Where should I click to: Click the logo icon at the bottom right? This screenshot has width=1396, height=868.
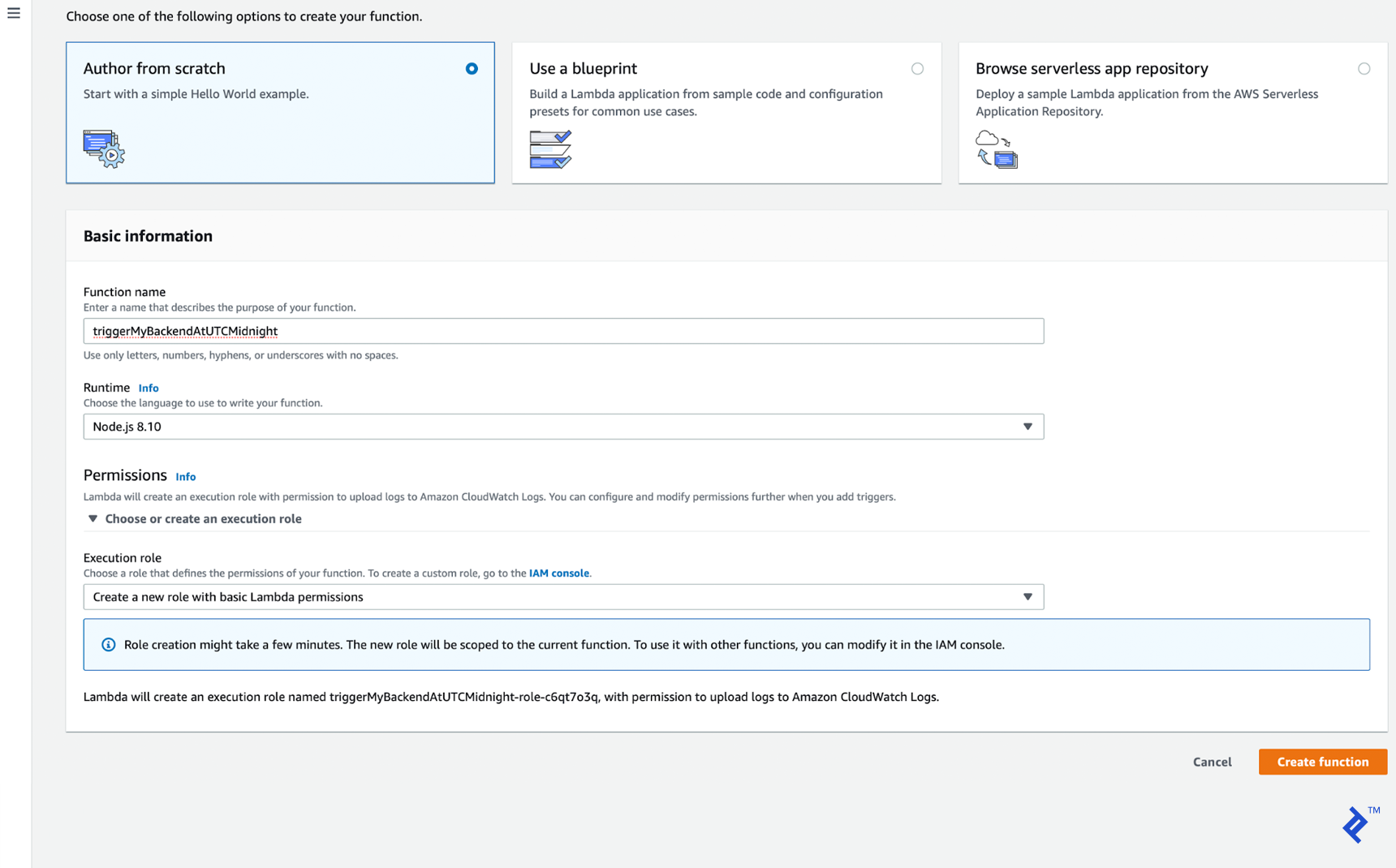click(x=1354, y=825)
